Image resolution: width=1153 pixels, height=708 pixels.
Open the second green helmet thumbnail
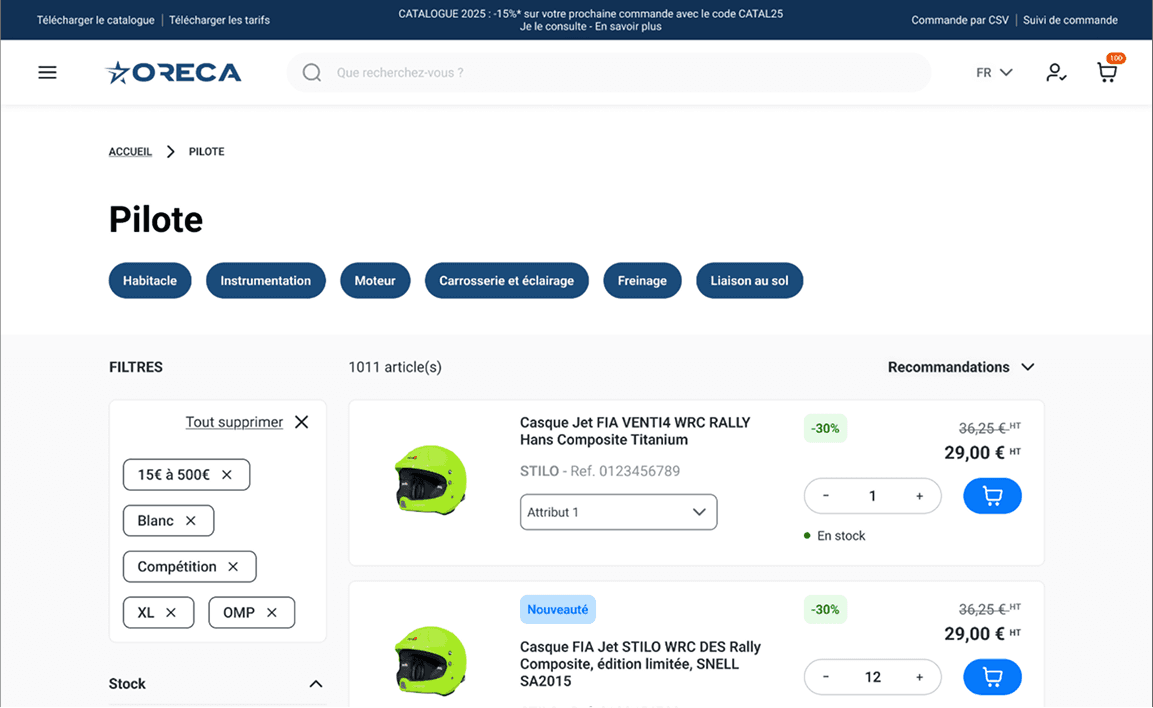pyautogui.click(x=430, y=660)
